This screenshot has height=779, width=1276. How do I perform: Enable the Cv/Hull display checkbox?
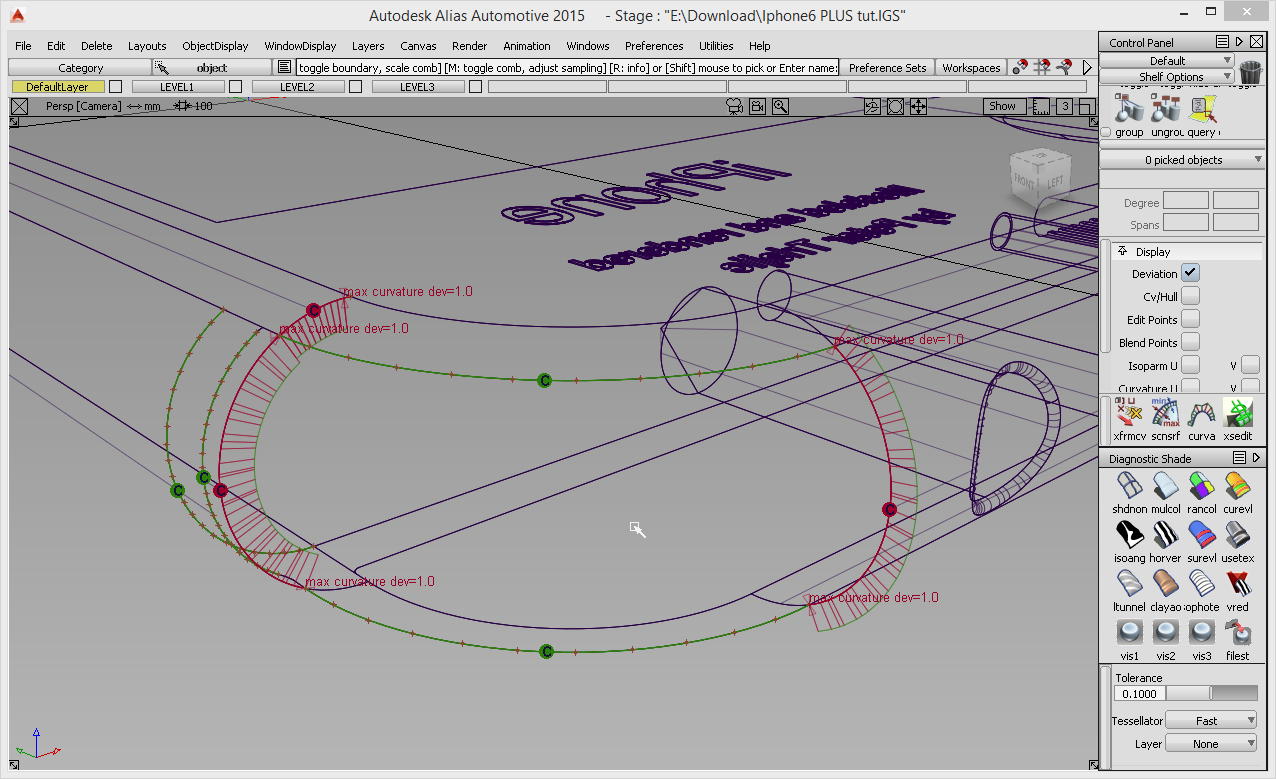[1190, 296]
